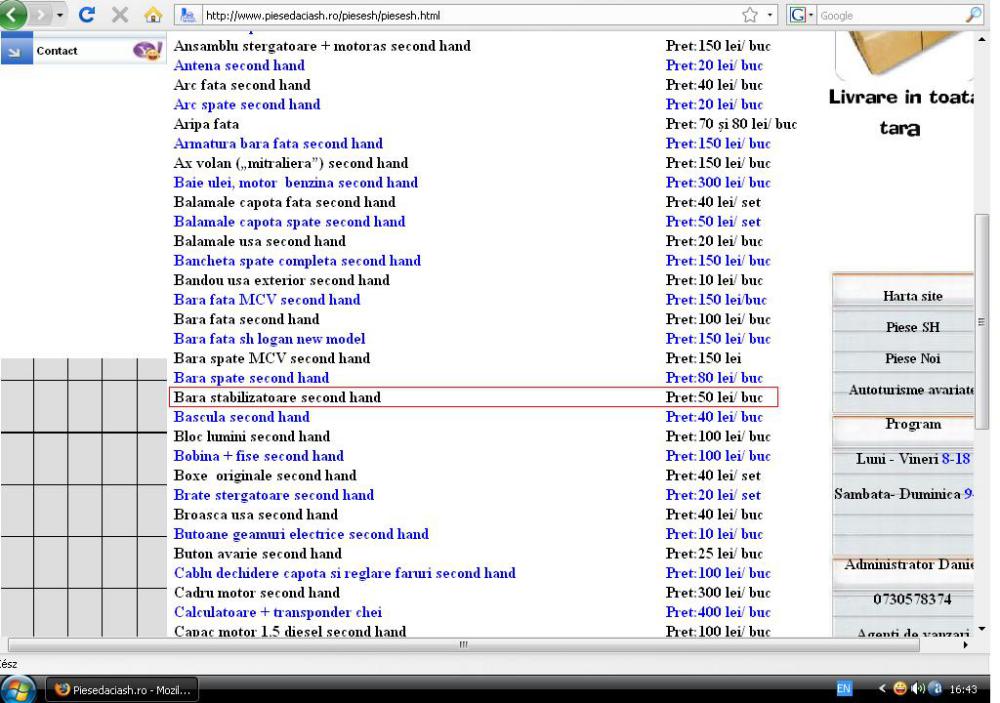1000x703 pixels.
Task: Click the Yahoo Messenger icon beside Contact
Action: click(x=146, y=50)
